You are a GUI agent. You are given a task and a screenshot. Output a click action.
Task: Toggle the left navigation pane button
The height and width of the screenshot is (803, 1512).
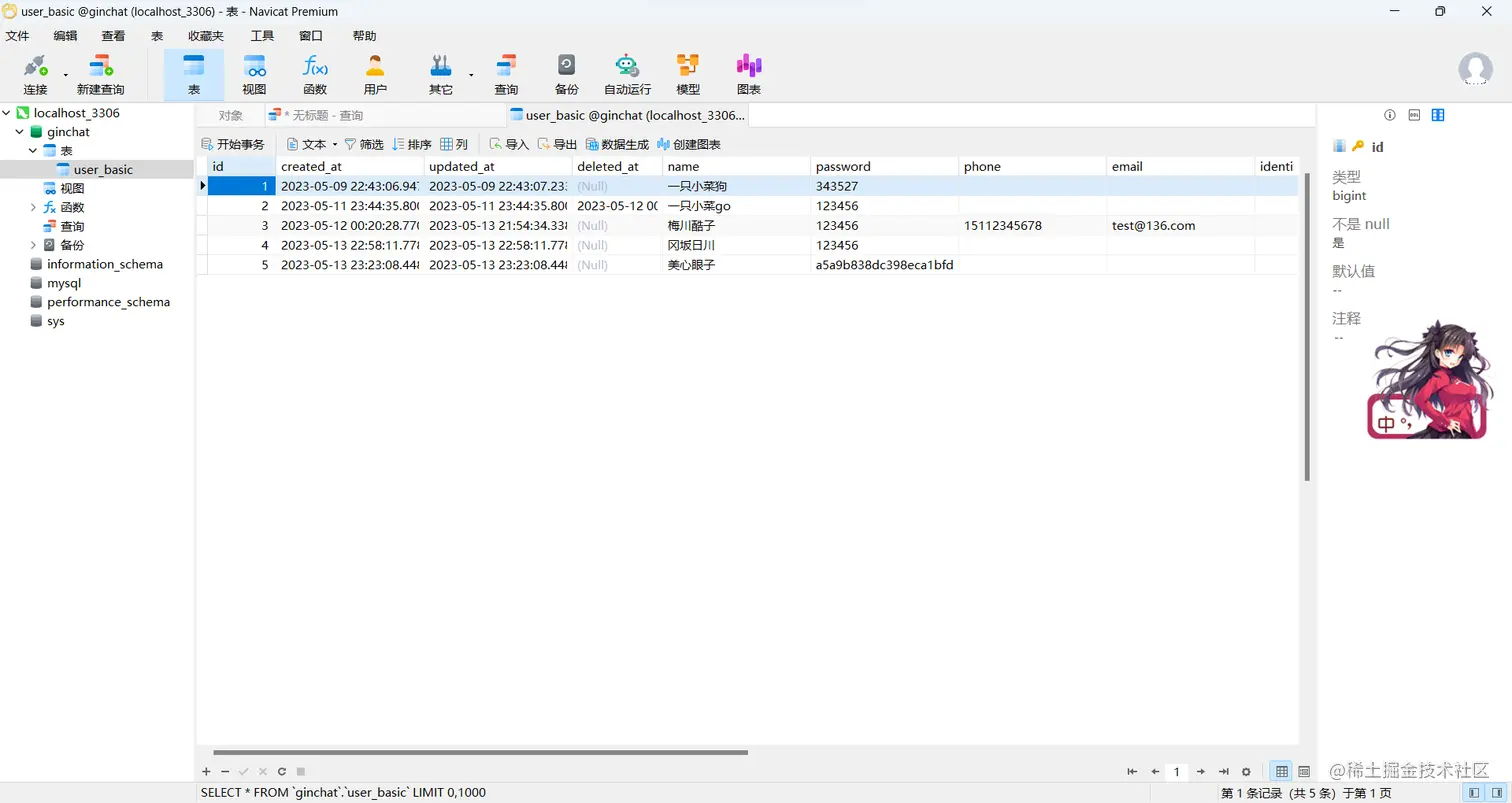click(1474, 793)
